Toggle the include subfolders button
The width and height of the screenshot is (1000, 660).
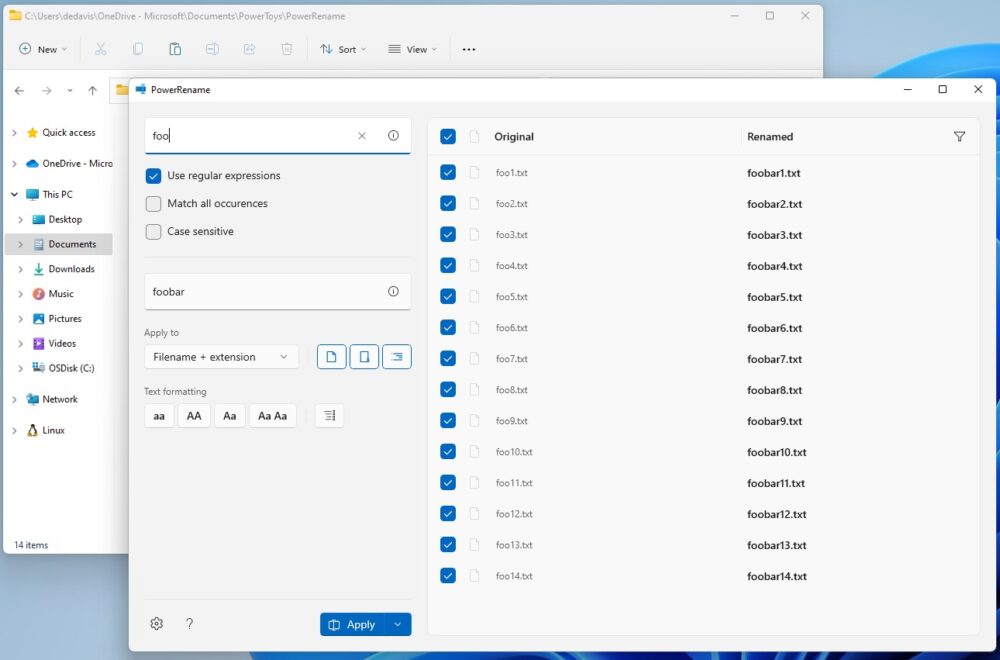(x=397, y=357)
